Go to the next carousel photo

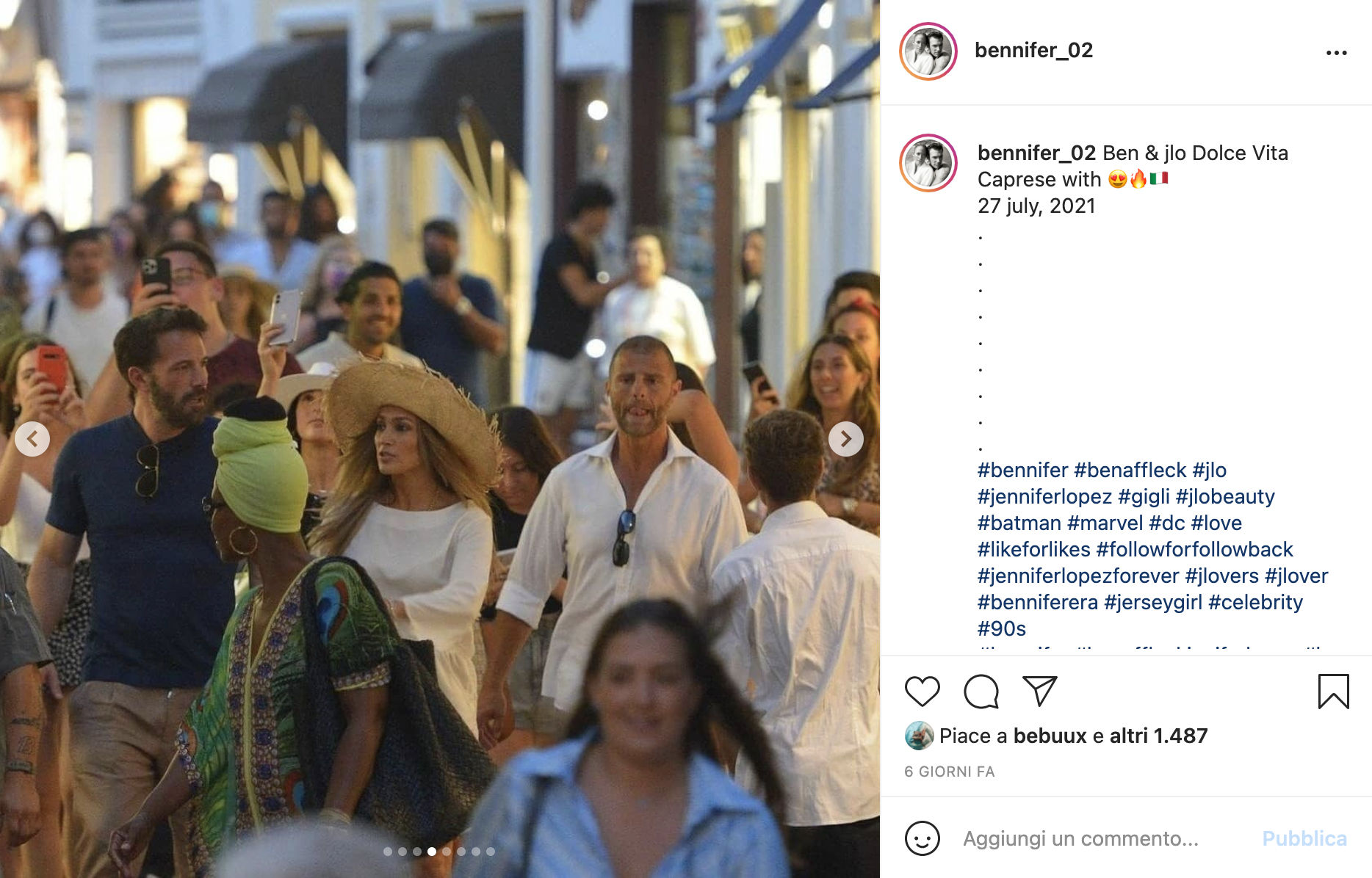coord(846,439)
